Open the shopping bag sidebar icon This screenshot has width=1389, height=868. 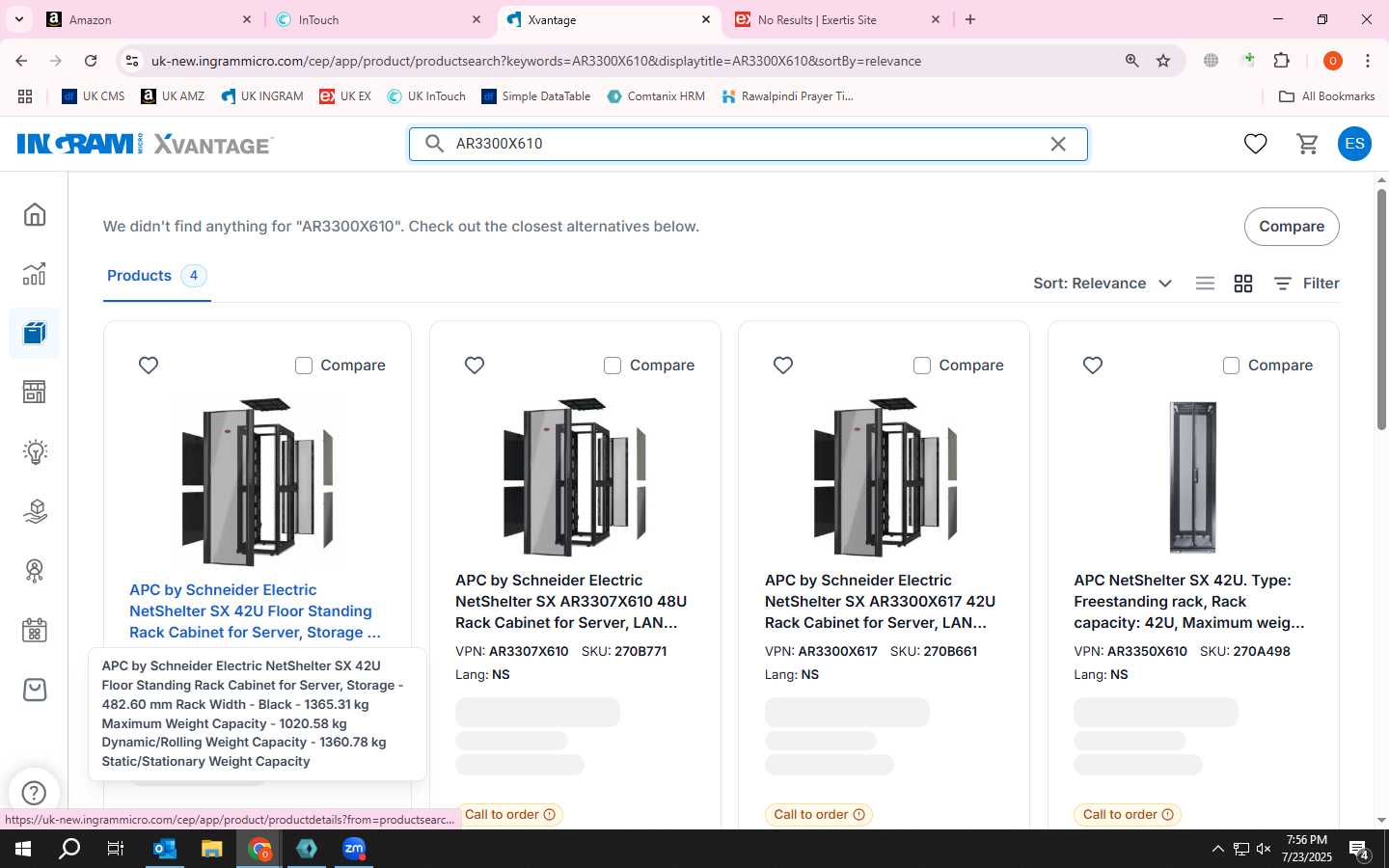point(35,690)
